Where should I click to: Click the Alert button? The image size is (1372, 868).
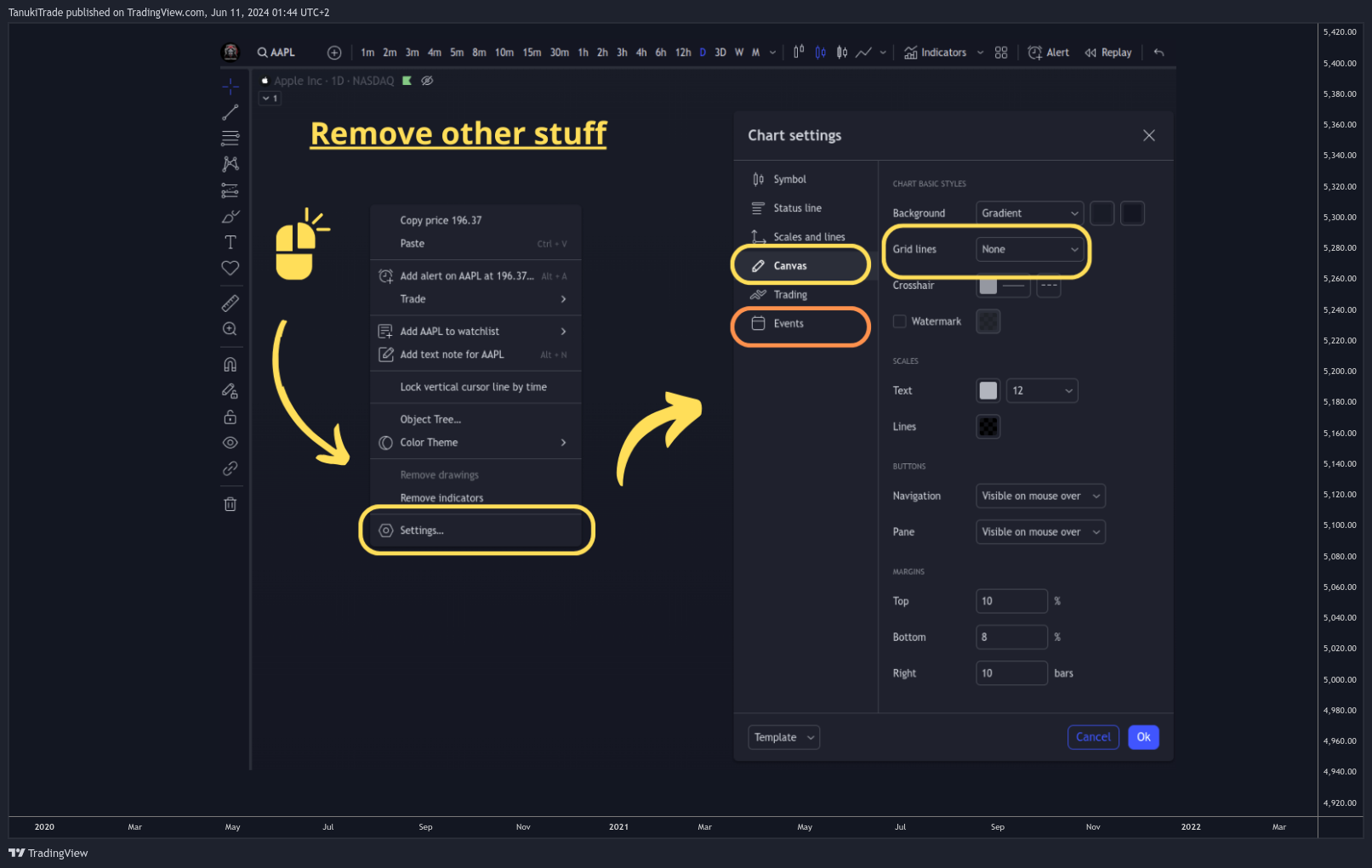click(1048, 53)
